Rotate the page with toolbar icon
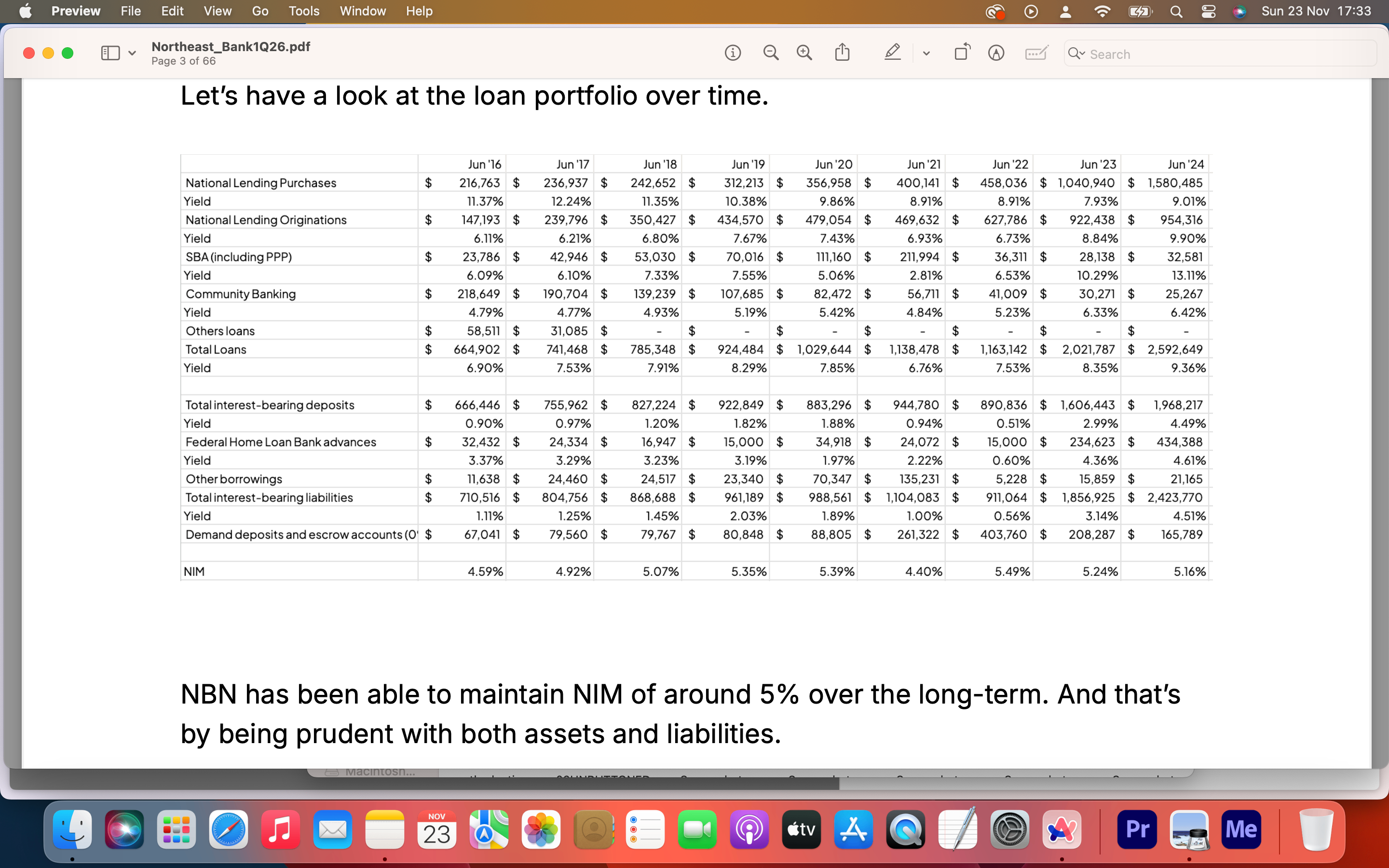This screenshot has width=1389, height=868. pyautogui.click(x=962, y=53)
